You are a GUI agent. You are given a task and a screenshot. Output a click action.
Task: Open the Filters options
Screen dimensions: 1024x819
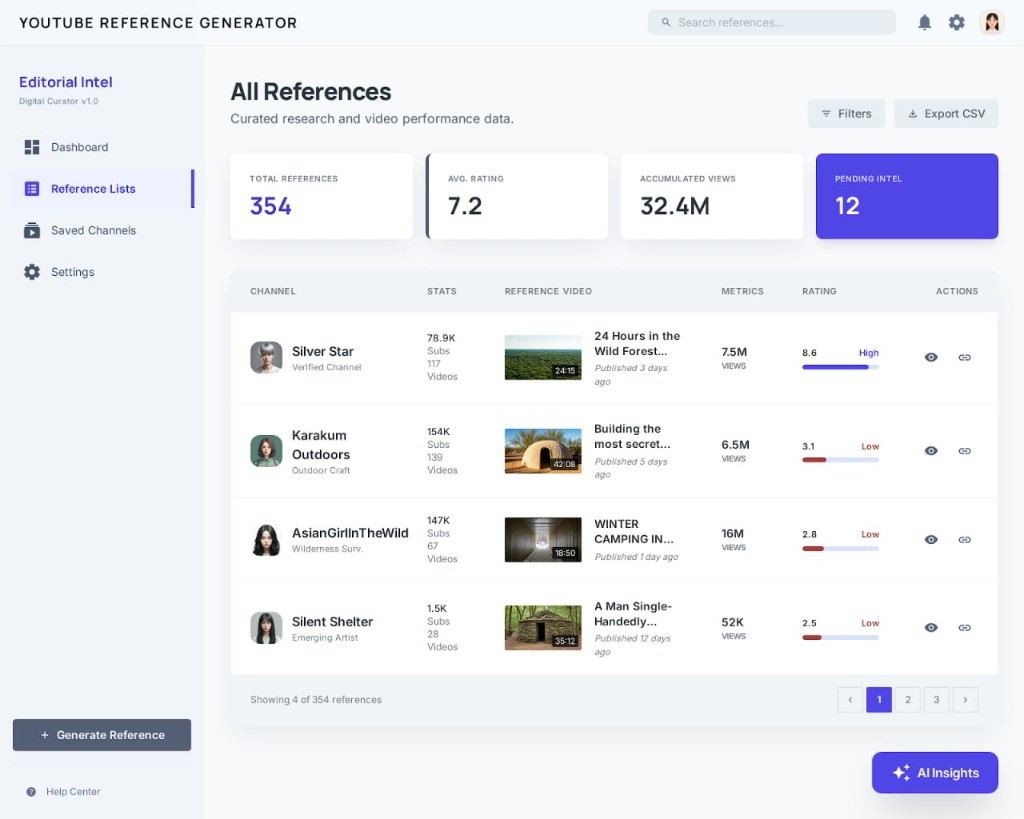[x=846, y=114]
